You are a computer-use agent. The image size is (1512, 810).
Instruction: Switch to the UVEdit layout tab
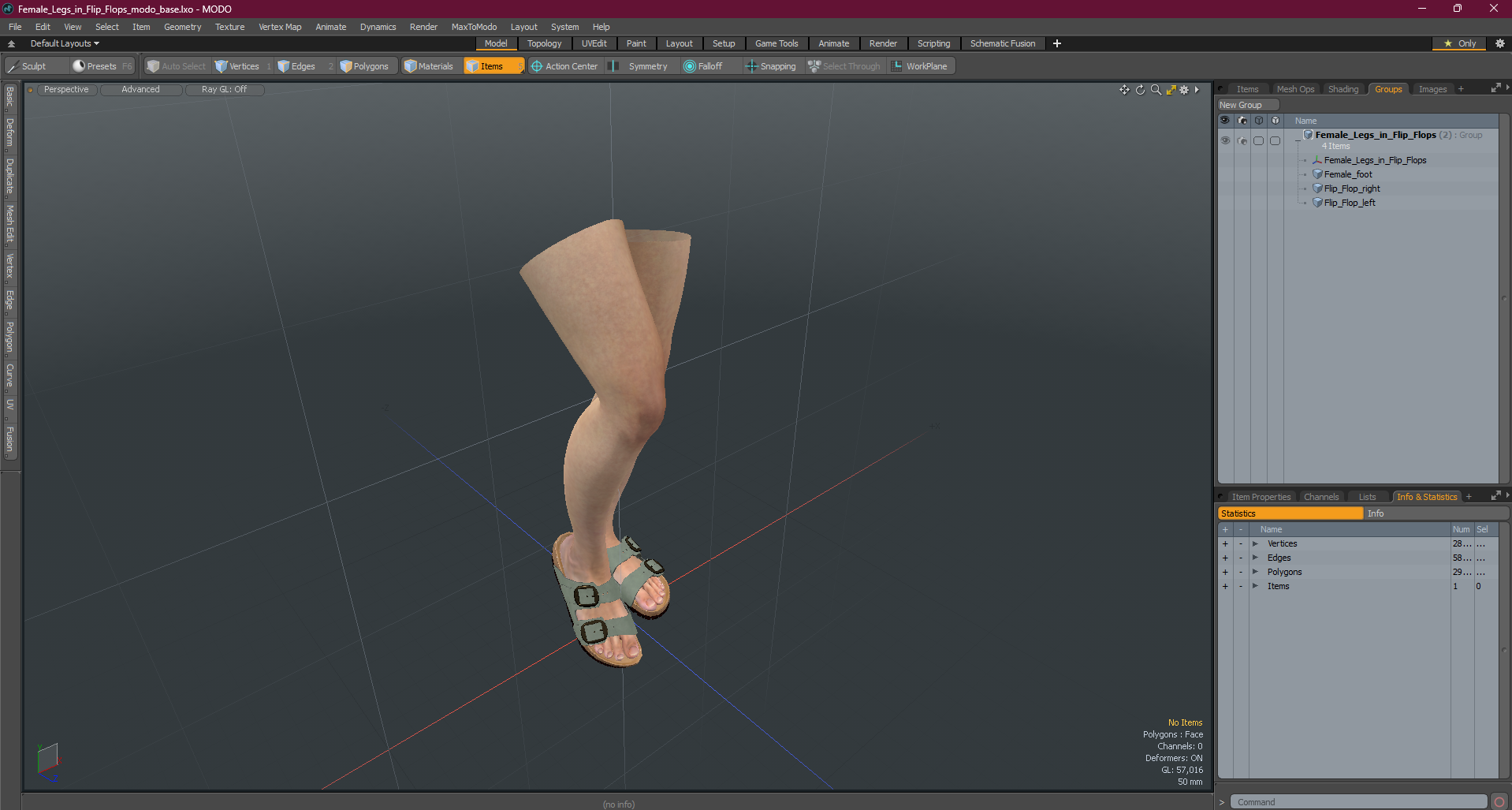pyautogui.click(x=594, y=43)
